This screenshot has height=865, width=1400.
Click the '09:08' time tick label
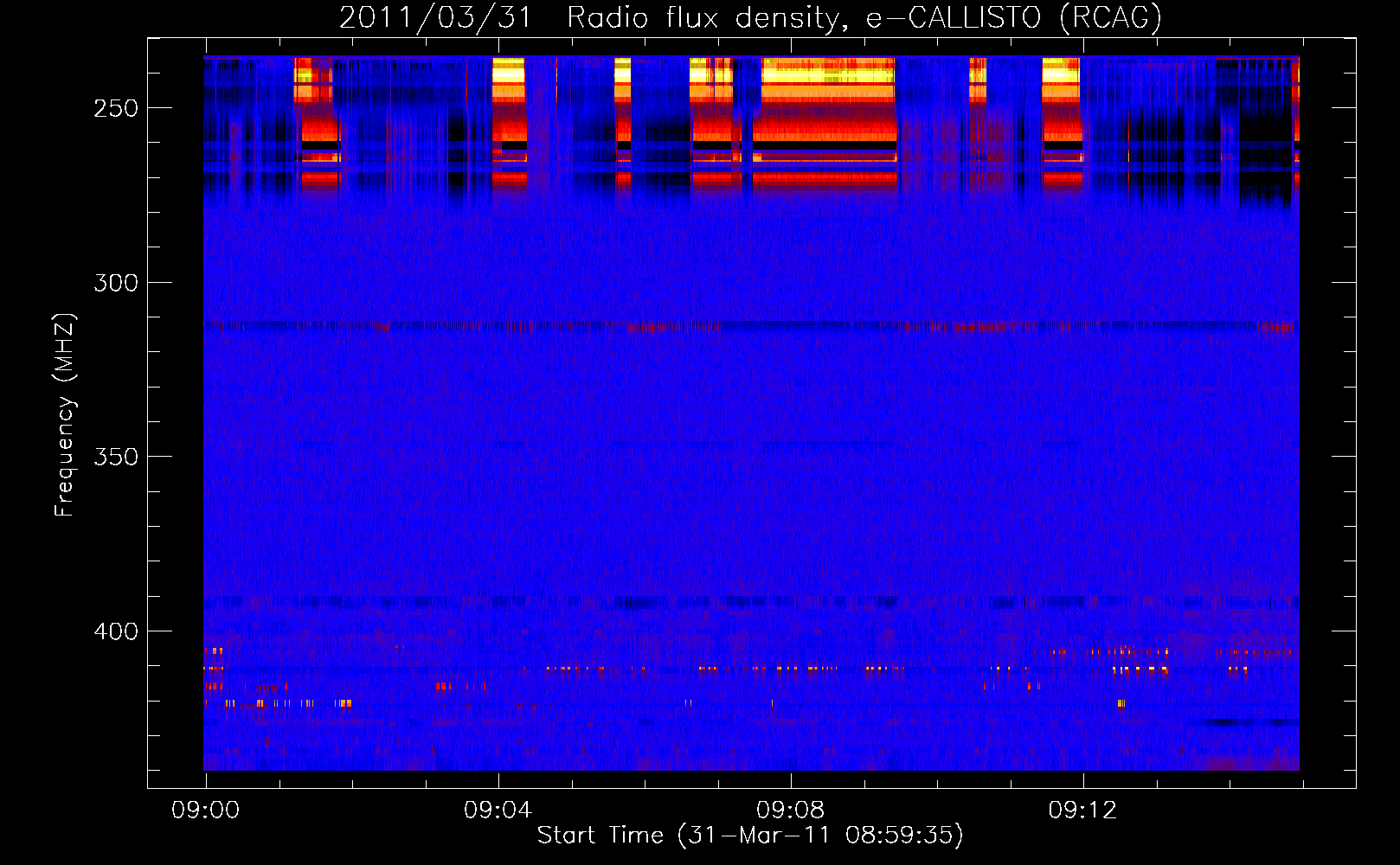pos(791,811)
